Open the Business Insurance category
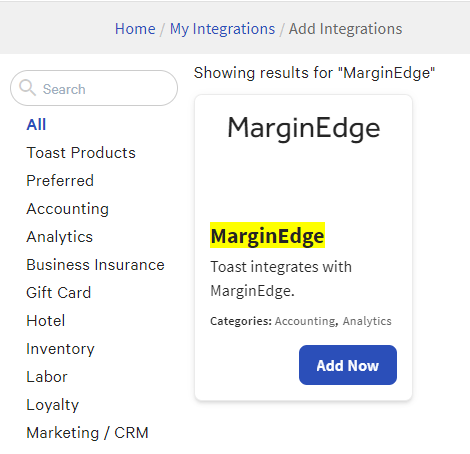Screen dimensions: 470x454 coord(95,265)
